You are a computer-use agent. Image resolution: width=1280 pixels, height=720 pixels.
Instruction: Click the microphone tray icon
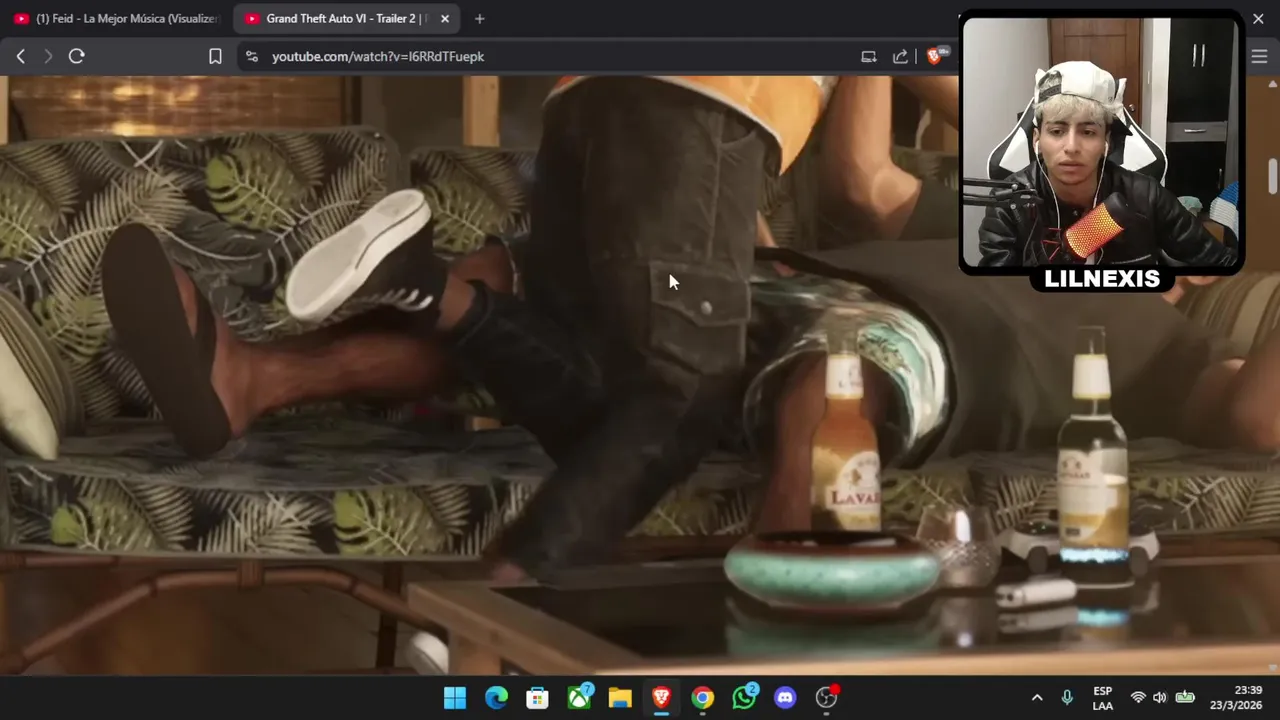point(1067,698)
